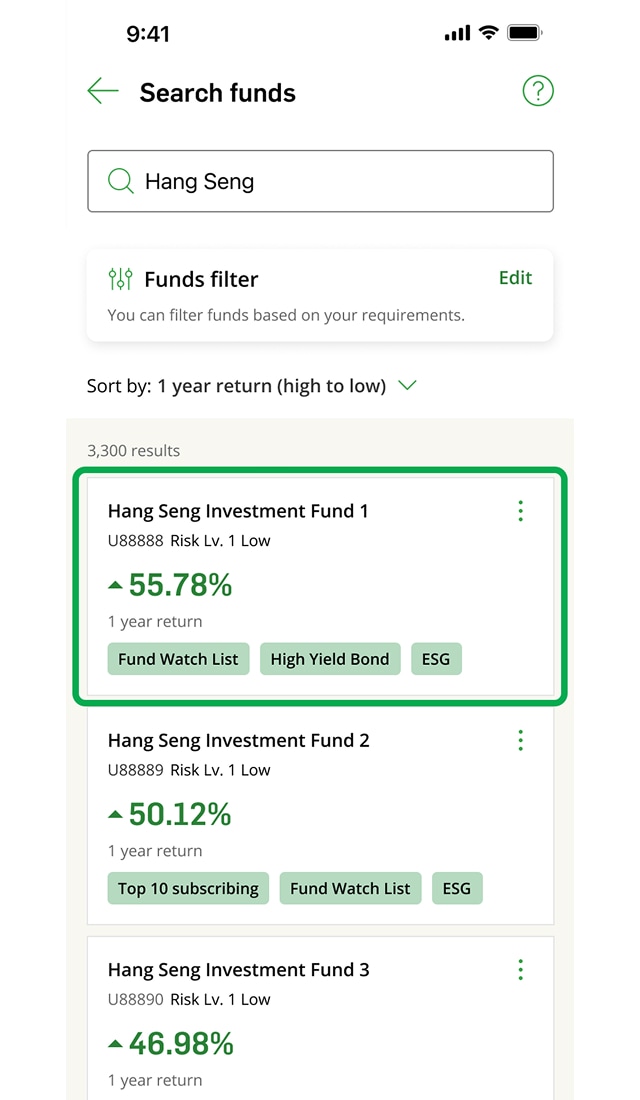
Task: Tap the search magnifier icon
Action: coord(121,182)
